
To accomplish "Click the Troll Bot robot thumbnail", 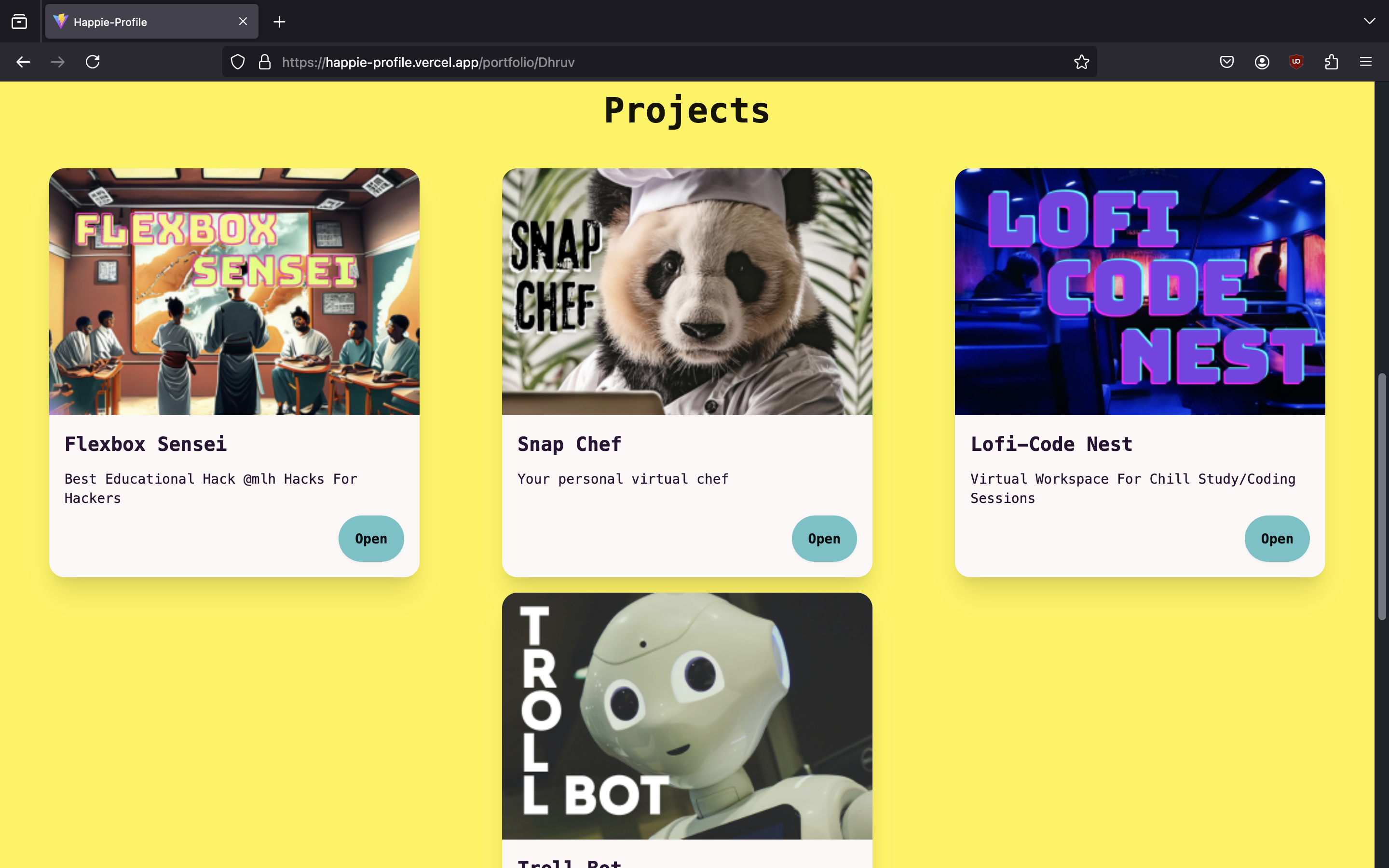I will click(686, 715).
